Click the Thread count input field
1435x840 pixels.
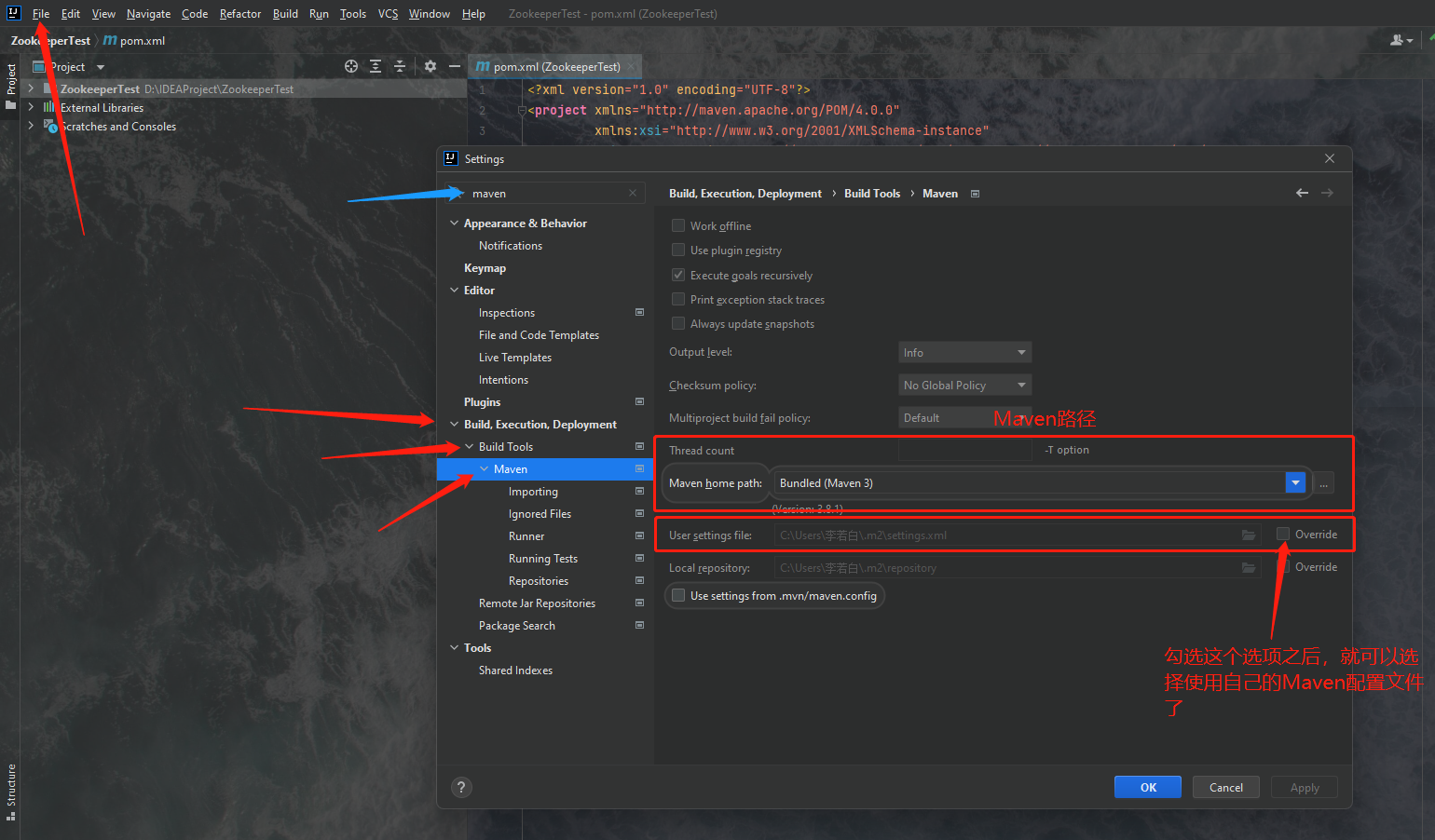click(x=964, y=450)
